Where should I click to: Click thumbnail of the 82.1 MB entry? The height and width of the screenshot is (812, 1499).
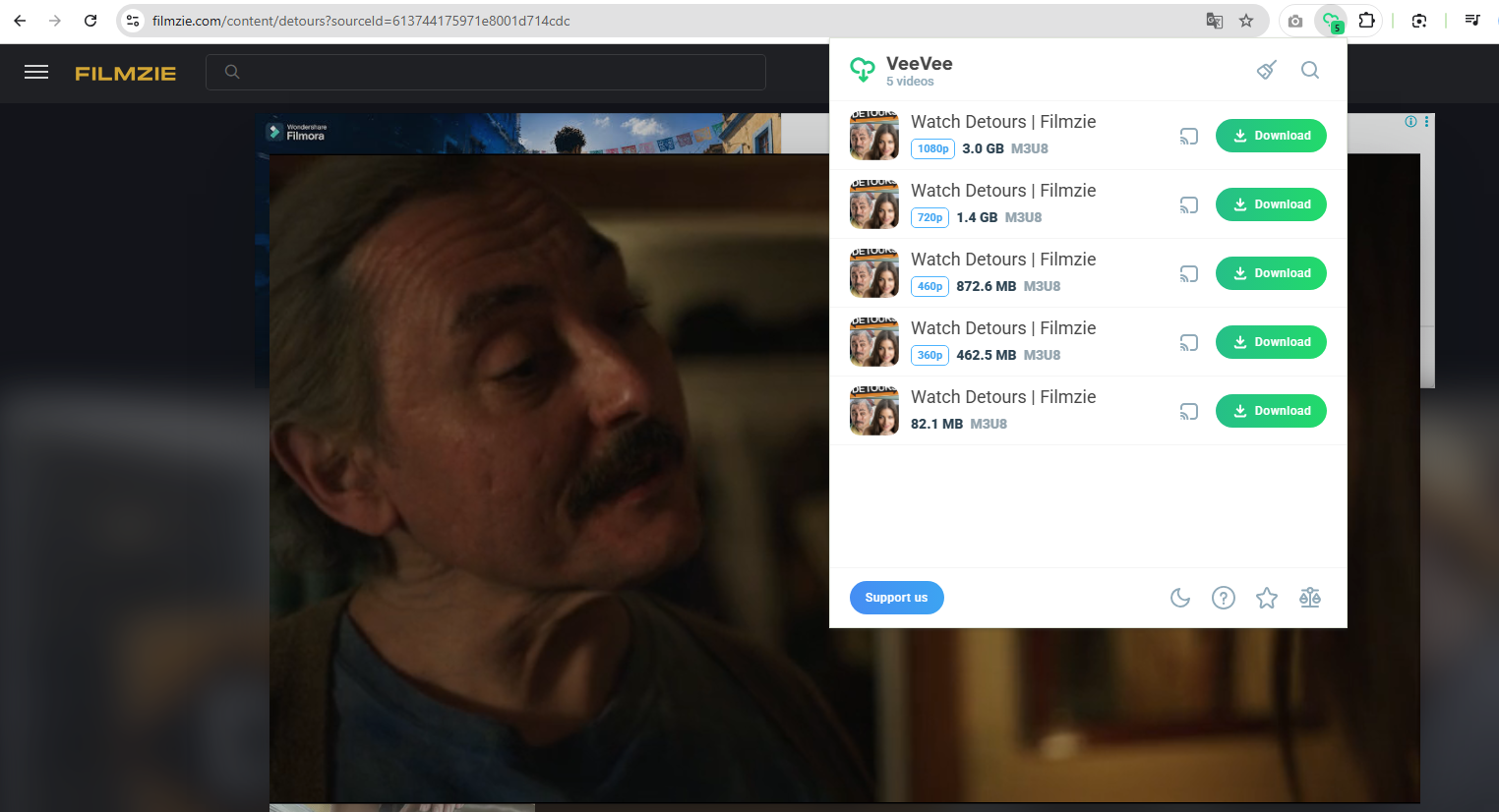[x=874, y=411]
